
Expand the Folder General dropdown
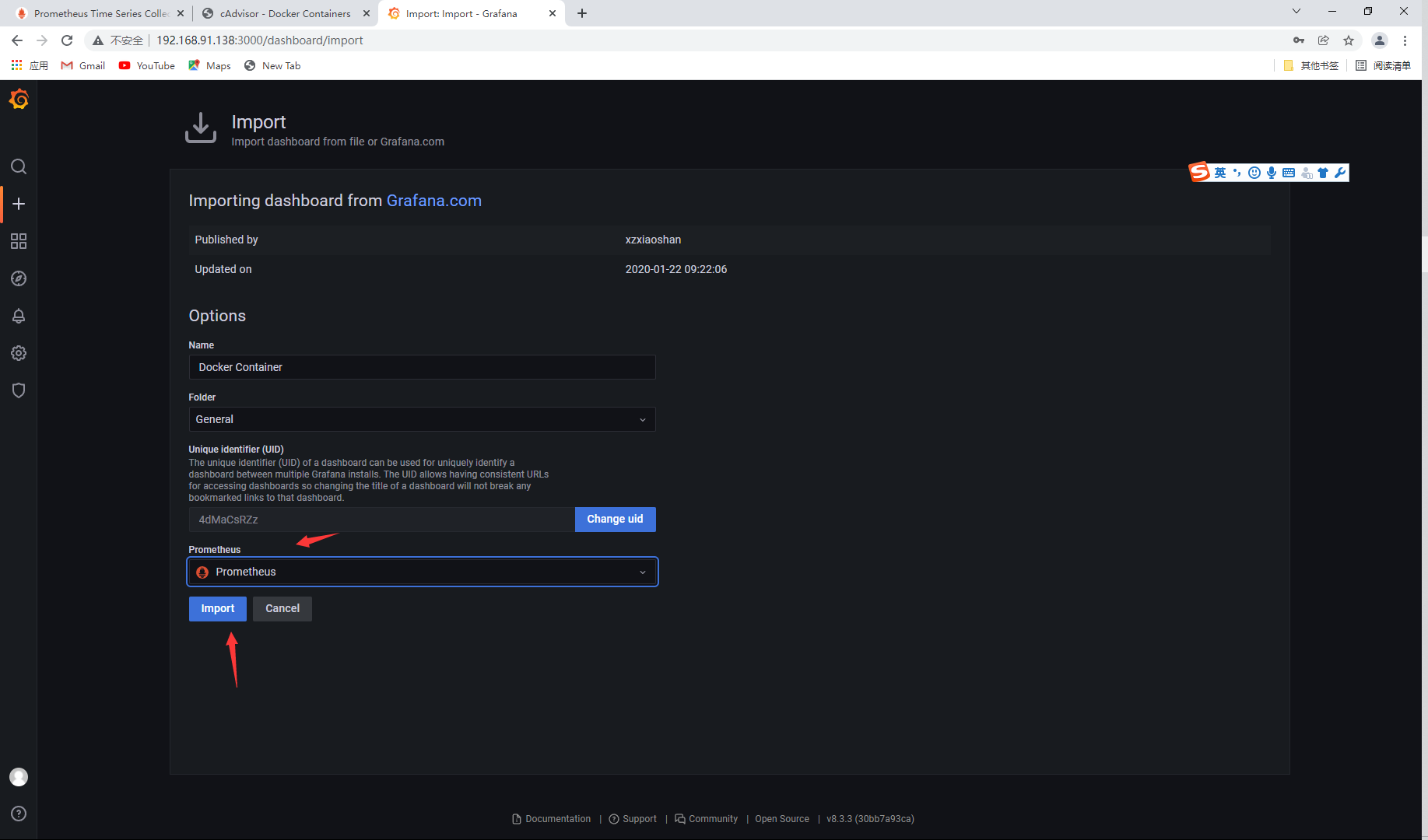click(422, 419)
